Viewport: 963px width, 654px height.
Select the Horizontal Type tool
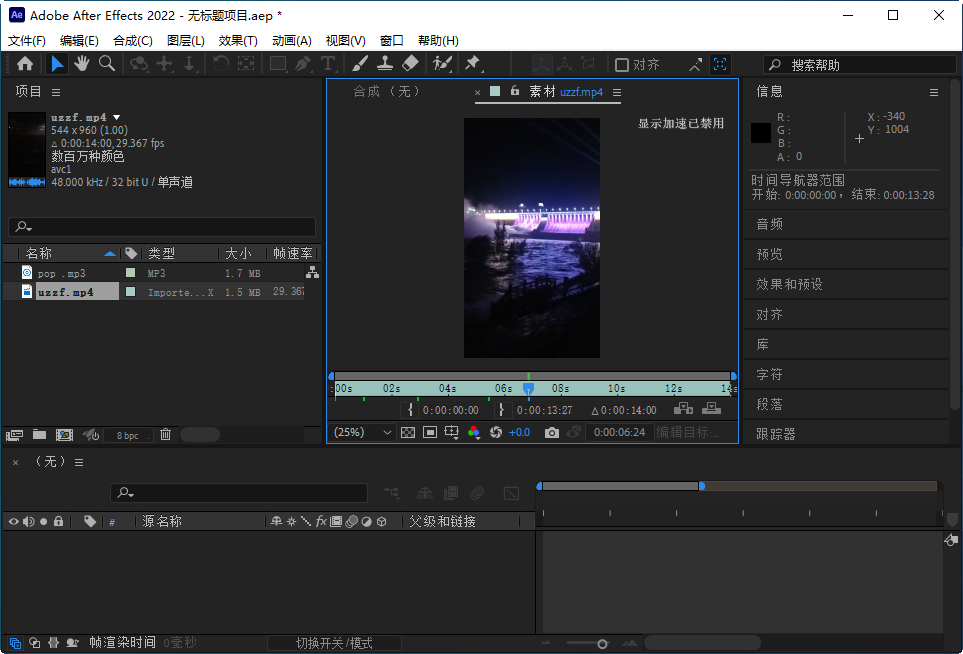(x=328, y=64)
